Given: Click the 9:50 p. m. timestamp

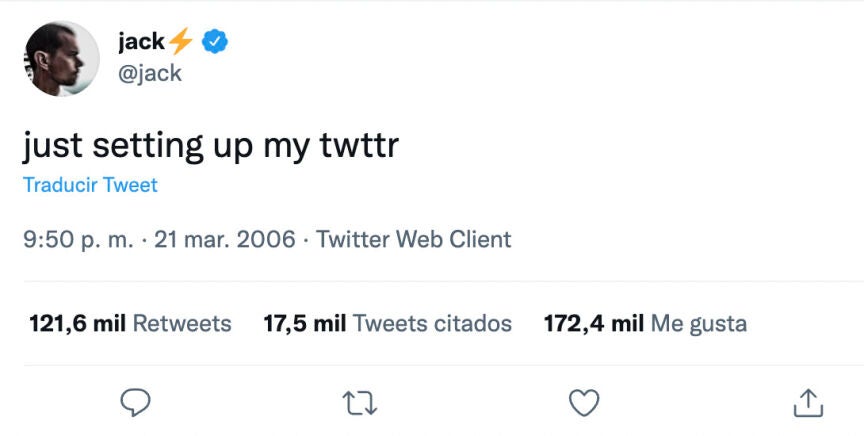Looking at the screenshot, I should coord(76,240).
